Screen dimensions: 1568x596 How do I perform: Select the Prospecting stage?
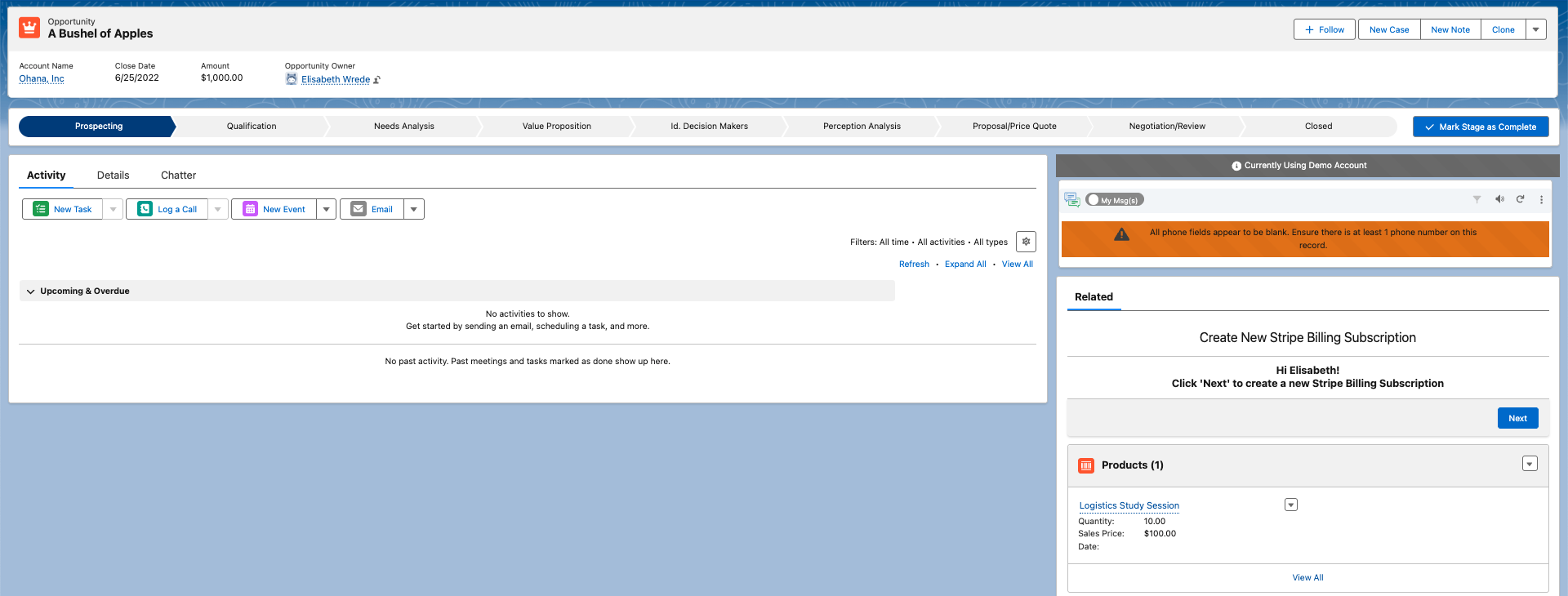98,127
